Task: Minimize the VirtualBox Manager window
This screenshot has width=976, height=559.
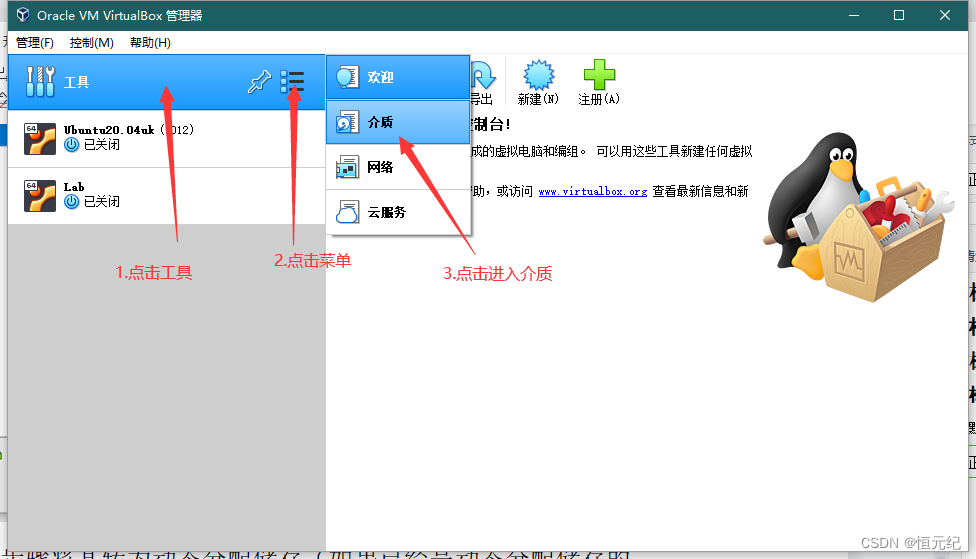Action: [854, 15]
